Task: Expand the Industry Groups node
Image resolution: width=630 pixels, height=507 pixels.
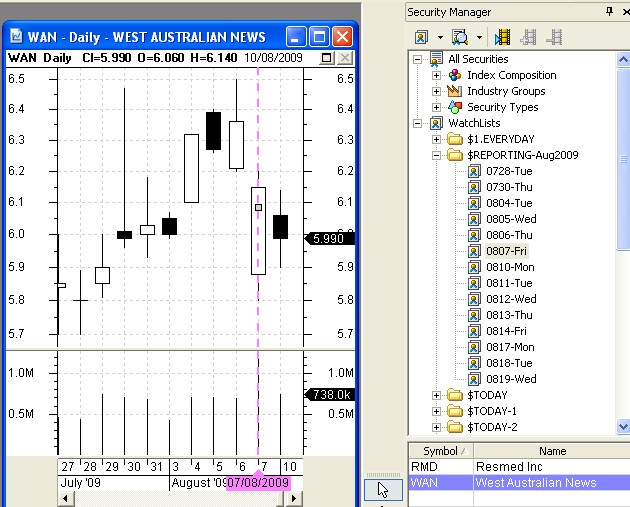Action: [436, 92]
